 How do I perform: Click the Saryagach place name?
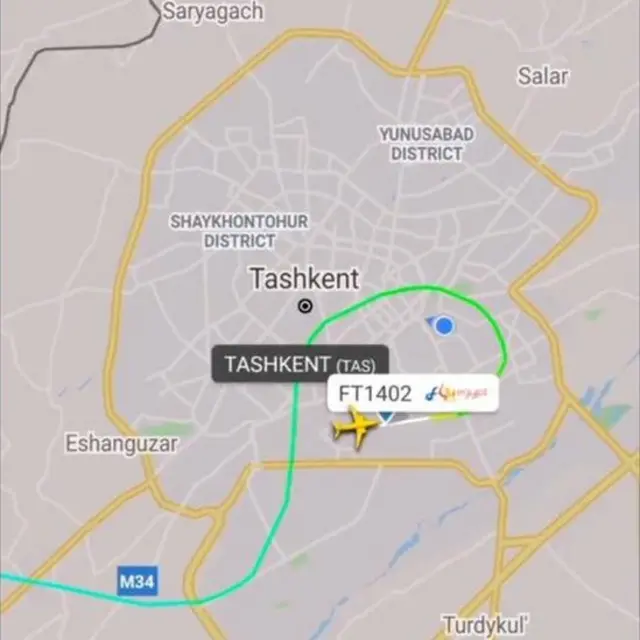(x=213, y=12)
